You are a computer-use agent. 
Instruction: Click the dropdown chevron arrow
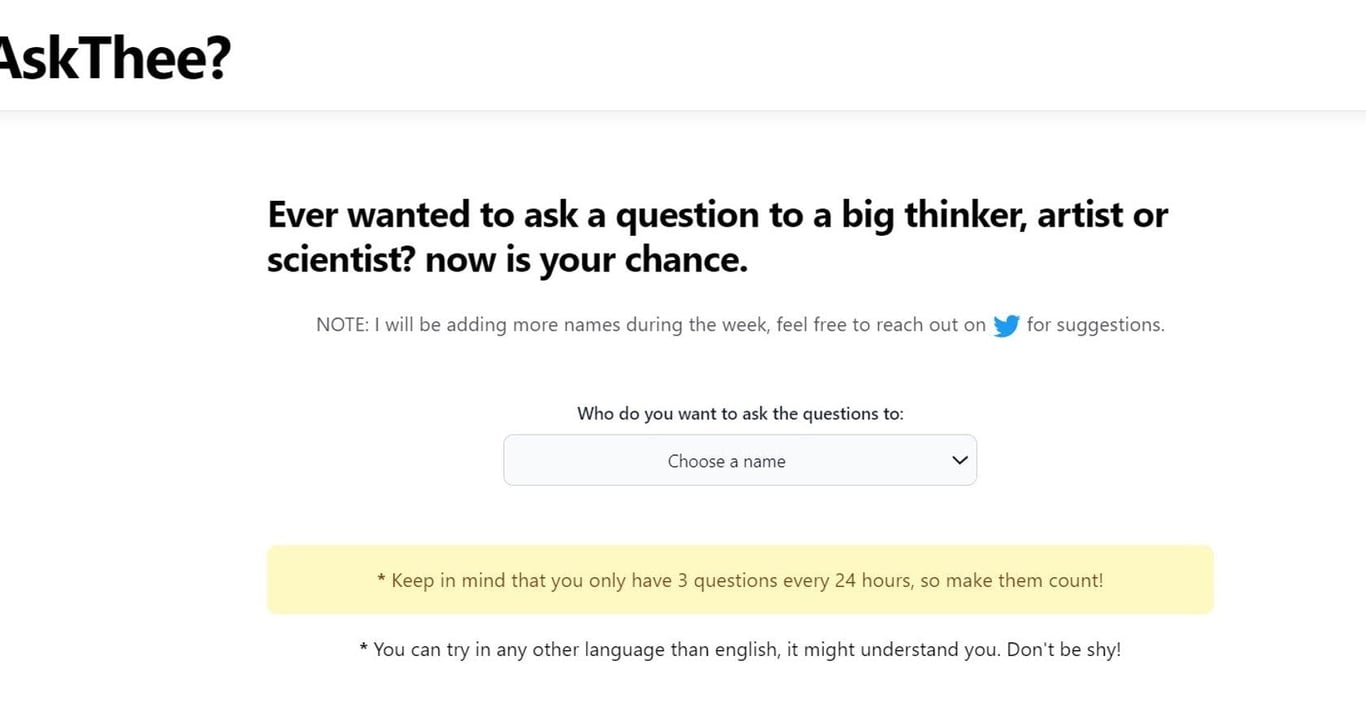960,461
